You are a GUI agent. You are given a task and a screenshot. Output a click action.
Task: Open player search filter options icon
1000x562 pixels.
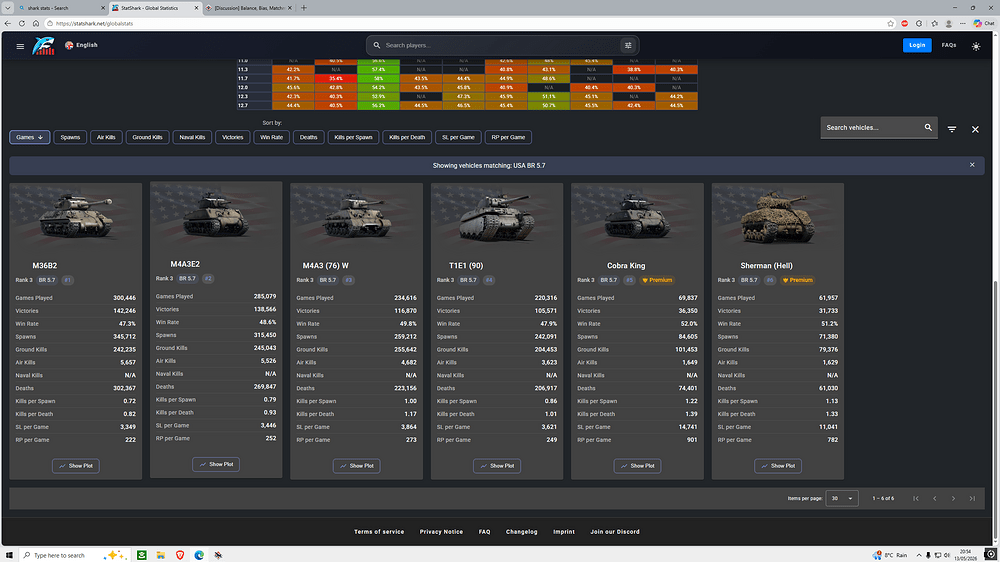[x=628, y=45]
